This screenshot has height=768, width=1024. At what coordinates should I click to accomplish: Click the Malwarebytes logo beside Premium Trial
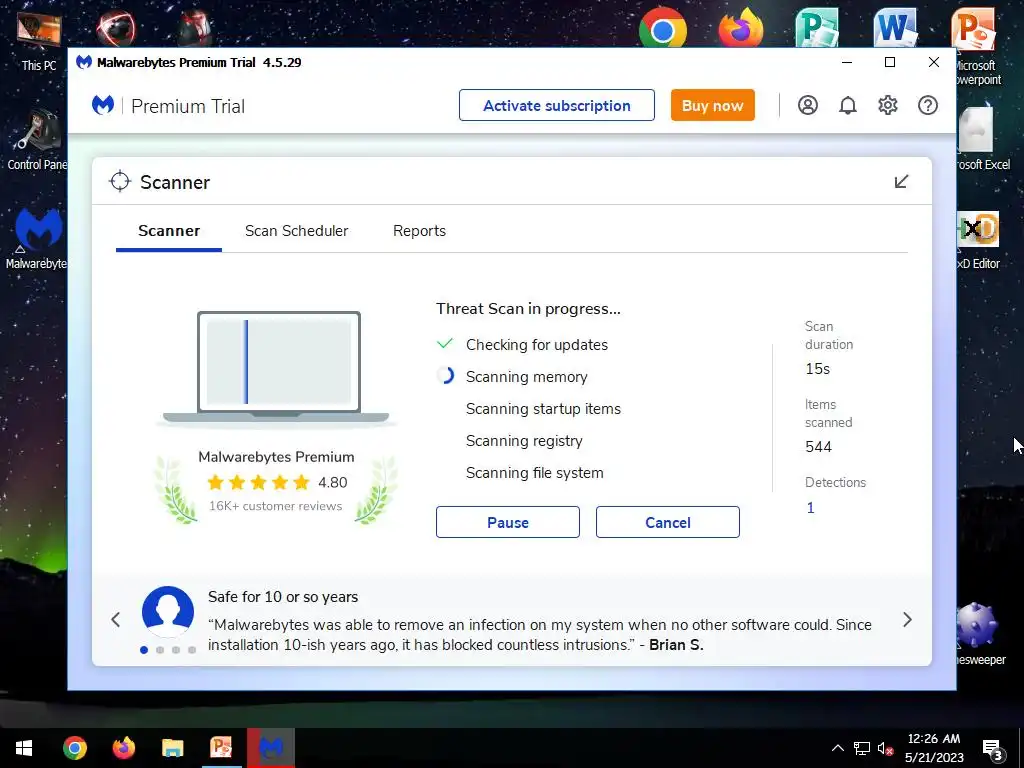[x=103, y=105]
